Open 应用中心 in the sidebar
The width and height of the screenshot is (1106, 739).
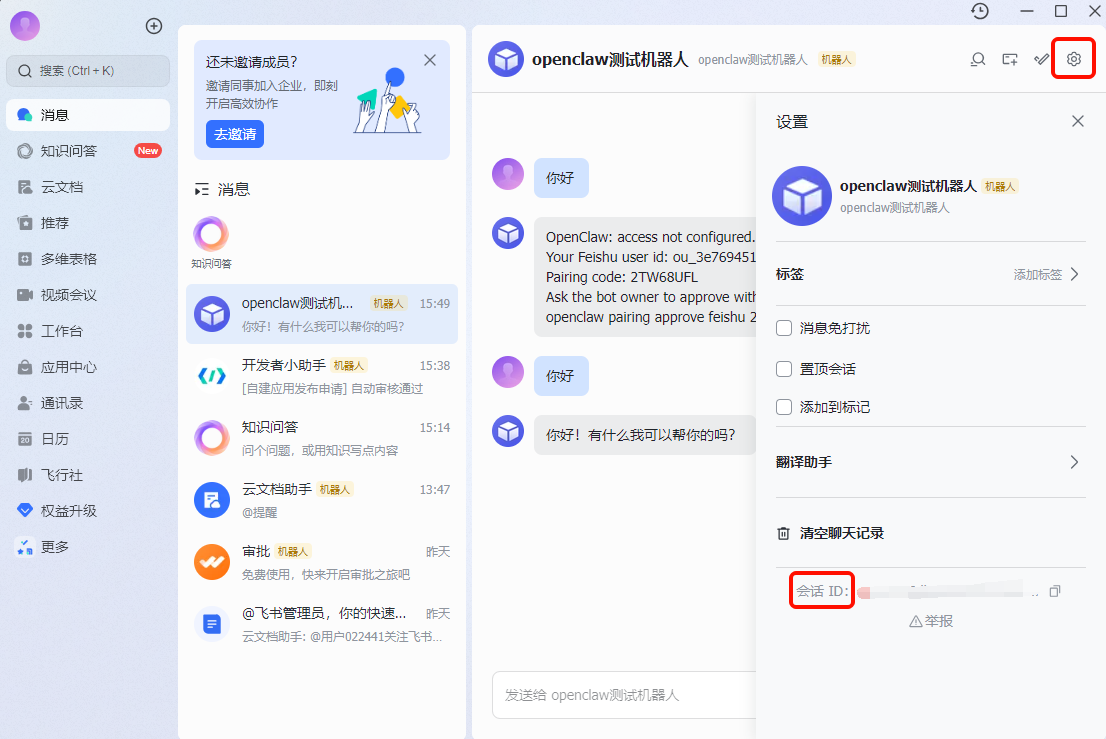88,367
